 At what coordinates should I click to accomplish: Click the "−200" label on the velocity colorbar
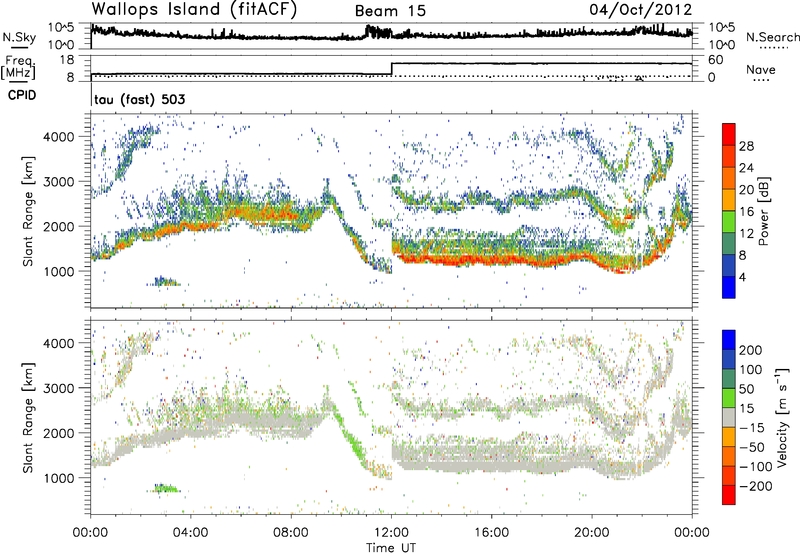click(755, 486)
